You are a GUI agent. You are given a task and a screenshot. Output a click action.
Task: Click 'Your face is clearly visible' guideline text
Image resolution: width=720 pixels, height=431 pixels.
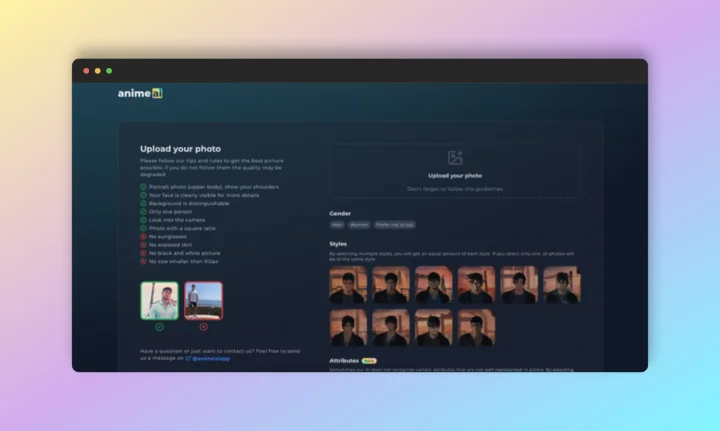tap(204, 195)
